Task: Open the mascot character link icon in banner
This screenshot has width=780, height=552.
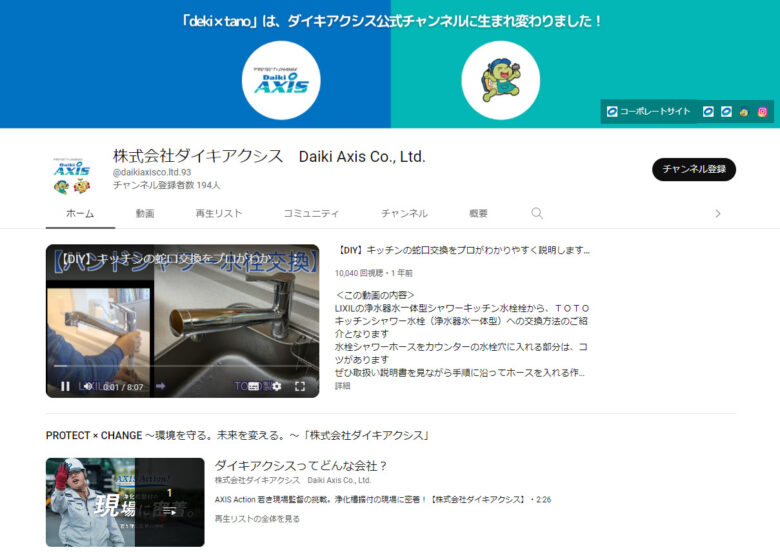Action: (744, 112)
